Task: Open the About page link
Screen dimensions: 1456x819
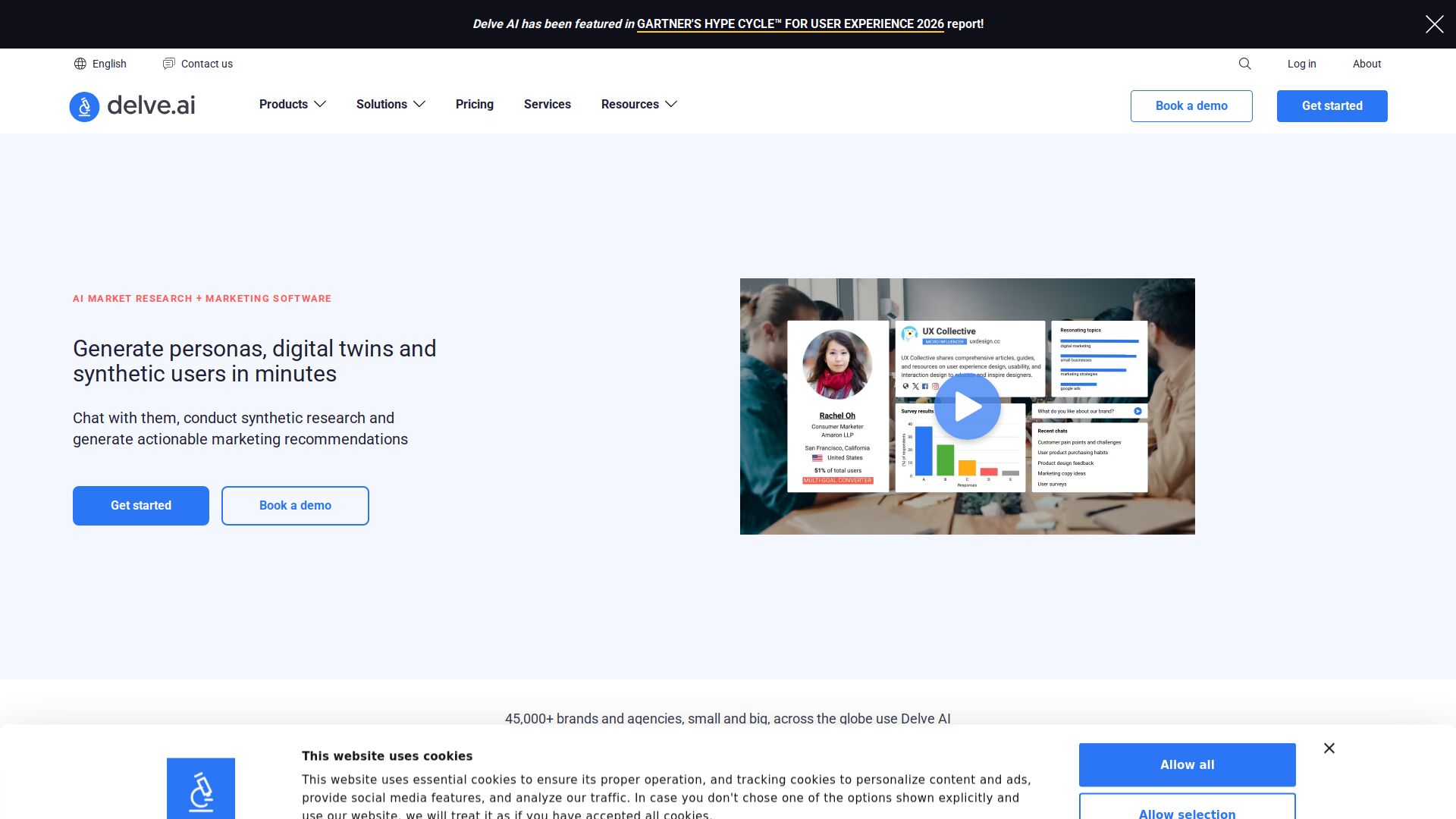Action: pyautogui.click(x=1367, y=64)
